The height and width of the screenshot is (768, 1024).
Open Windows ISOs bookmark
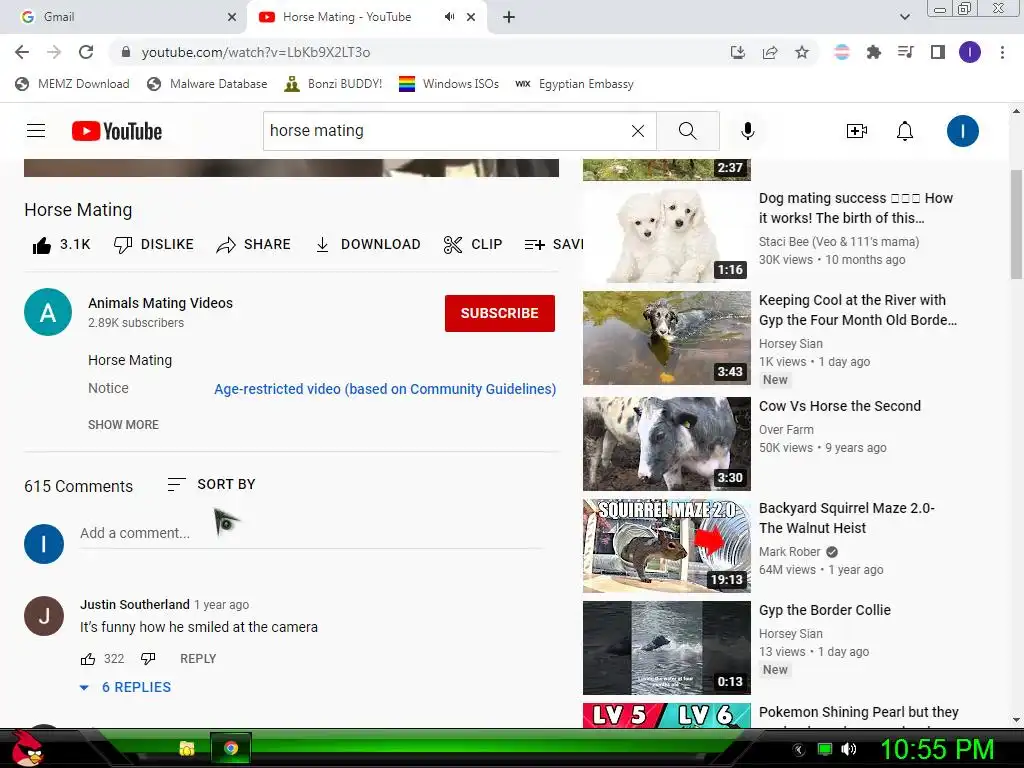tap(449, 84)
